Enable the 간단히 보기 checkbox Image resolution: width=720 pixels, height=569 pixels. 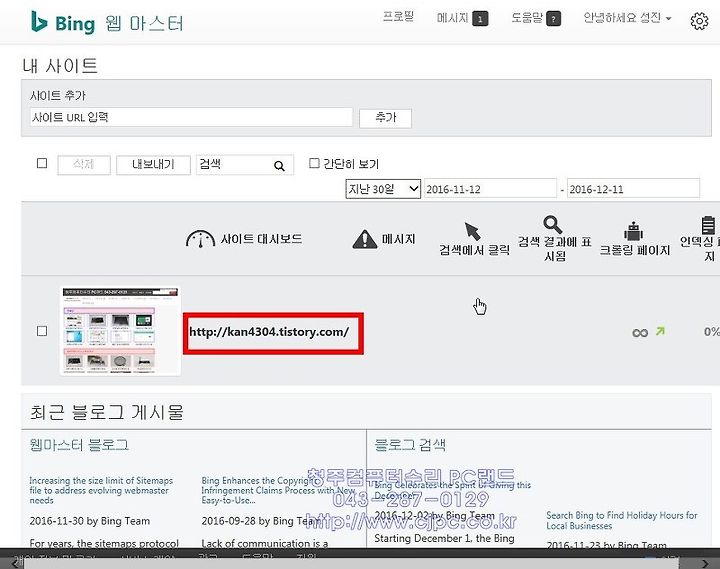point(314,163)
